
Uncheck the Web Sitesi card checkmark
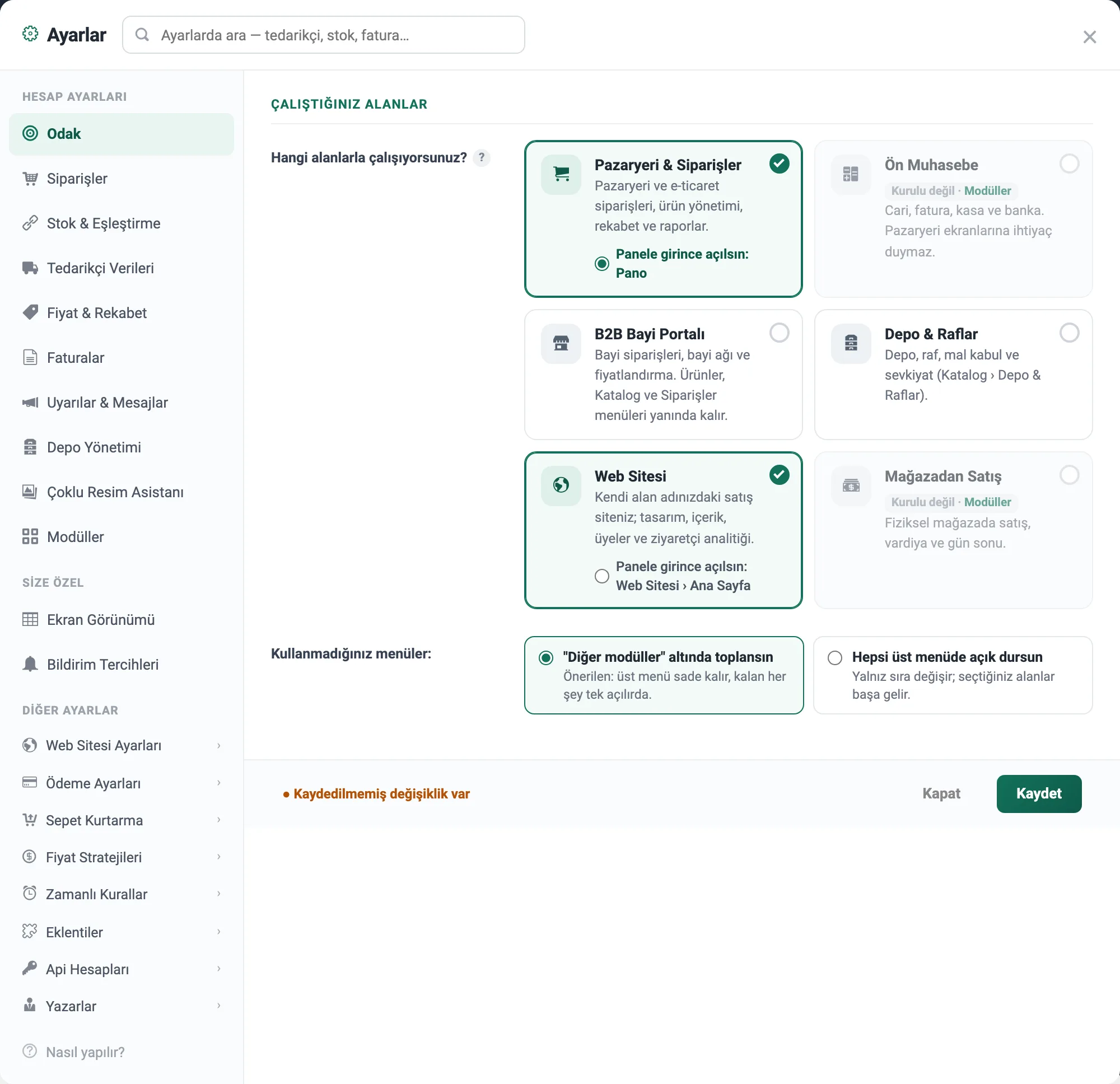click(x=780, y=475)
